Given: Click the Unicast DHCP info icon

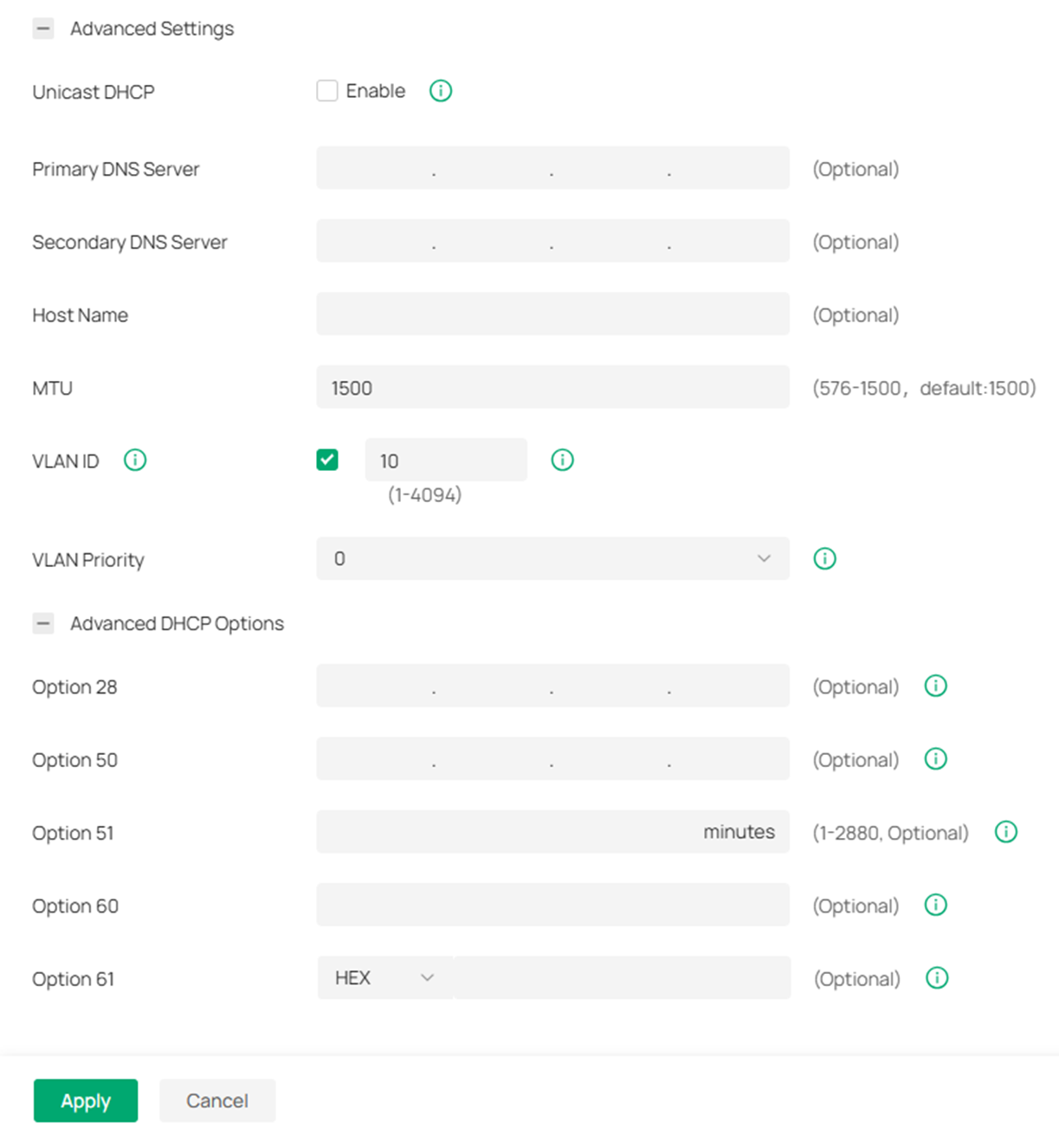Looking at the screenshot, I should [x=440, y=90].
